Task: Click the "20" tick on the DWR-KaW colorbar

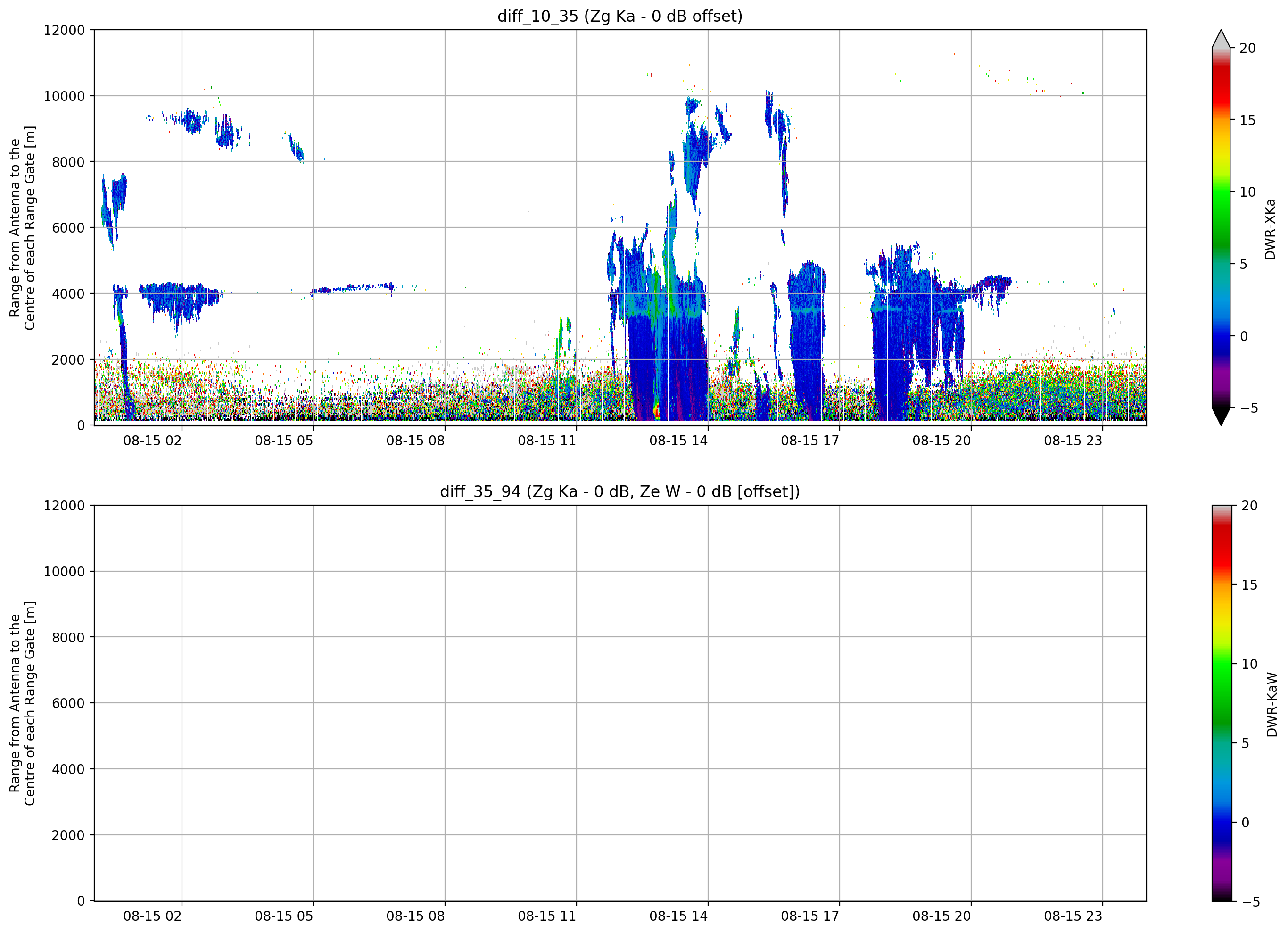Action: [x=1249, y=506]
